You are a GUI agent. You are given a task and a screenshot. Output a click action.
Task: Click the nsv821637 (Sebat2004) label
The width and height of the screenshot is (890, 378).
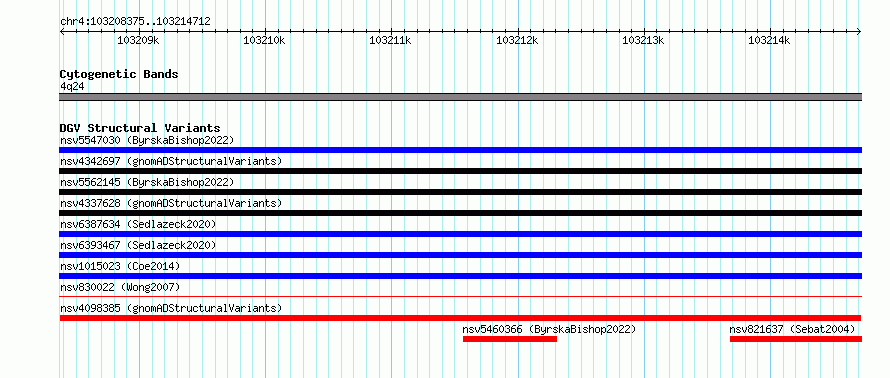pos(792,329)
